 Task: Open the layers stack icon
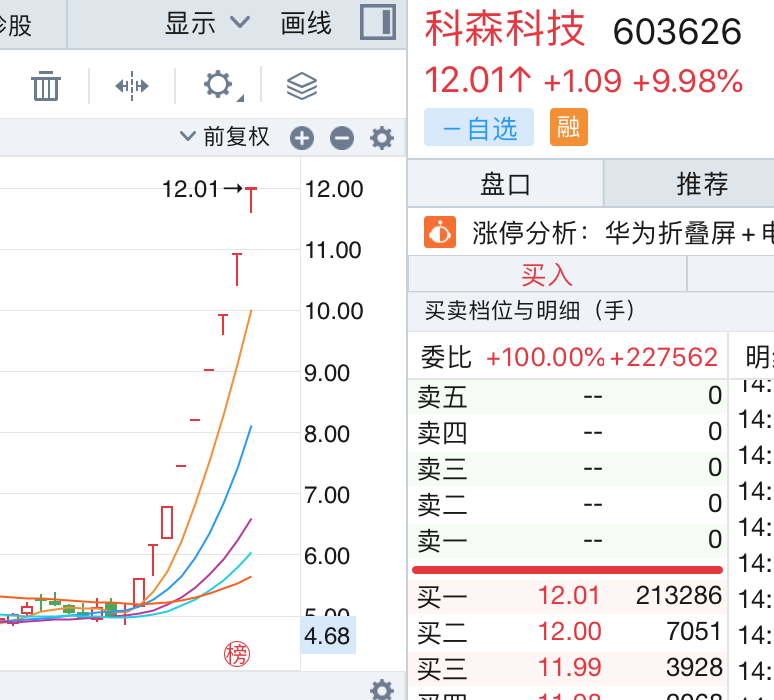302,86
